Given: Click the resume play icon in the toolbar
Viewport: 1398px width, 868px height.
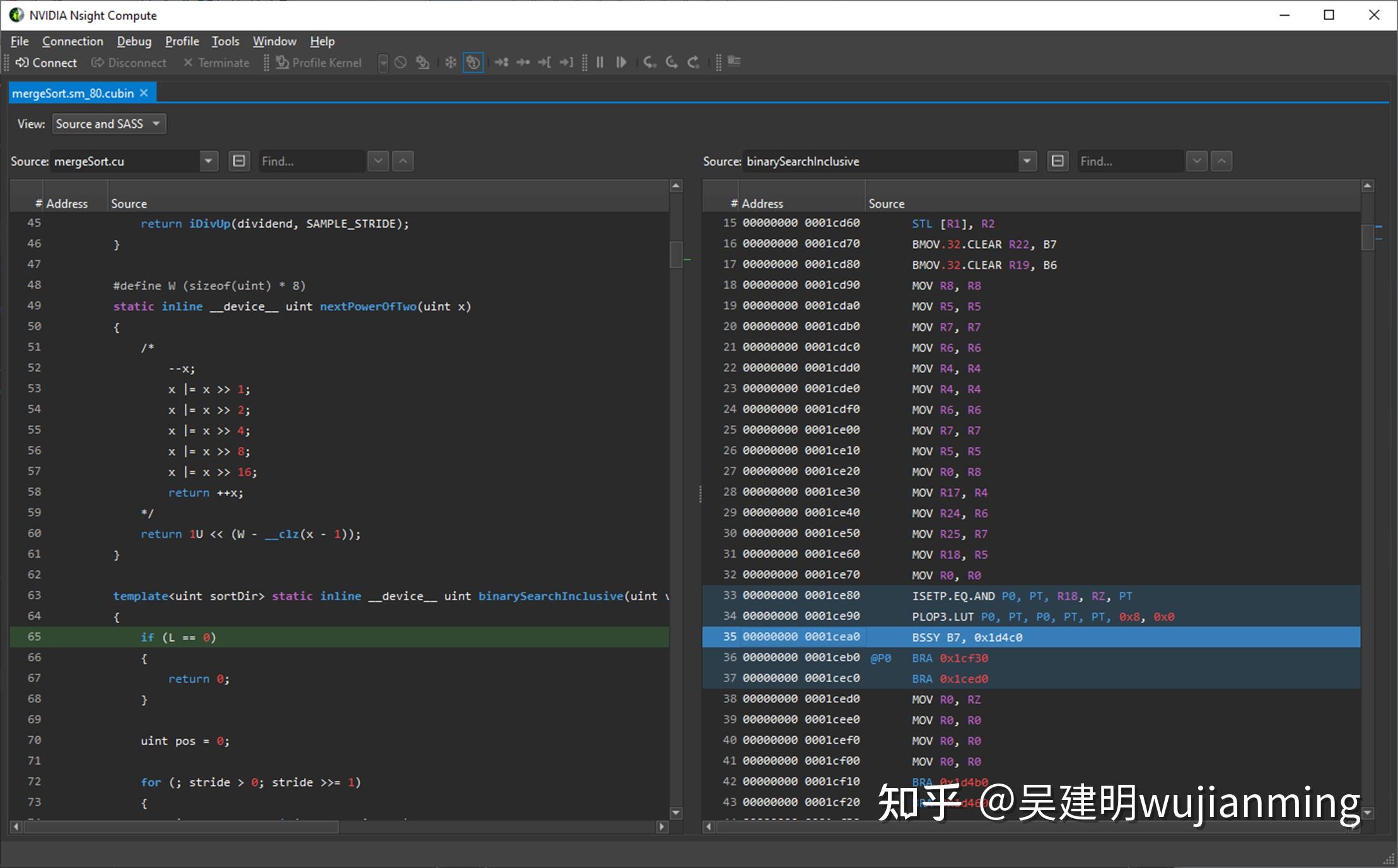Looking at the screenshot, I should pos(621,62).
